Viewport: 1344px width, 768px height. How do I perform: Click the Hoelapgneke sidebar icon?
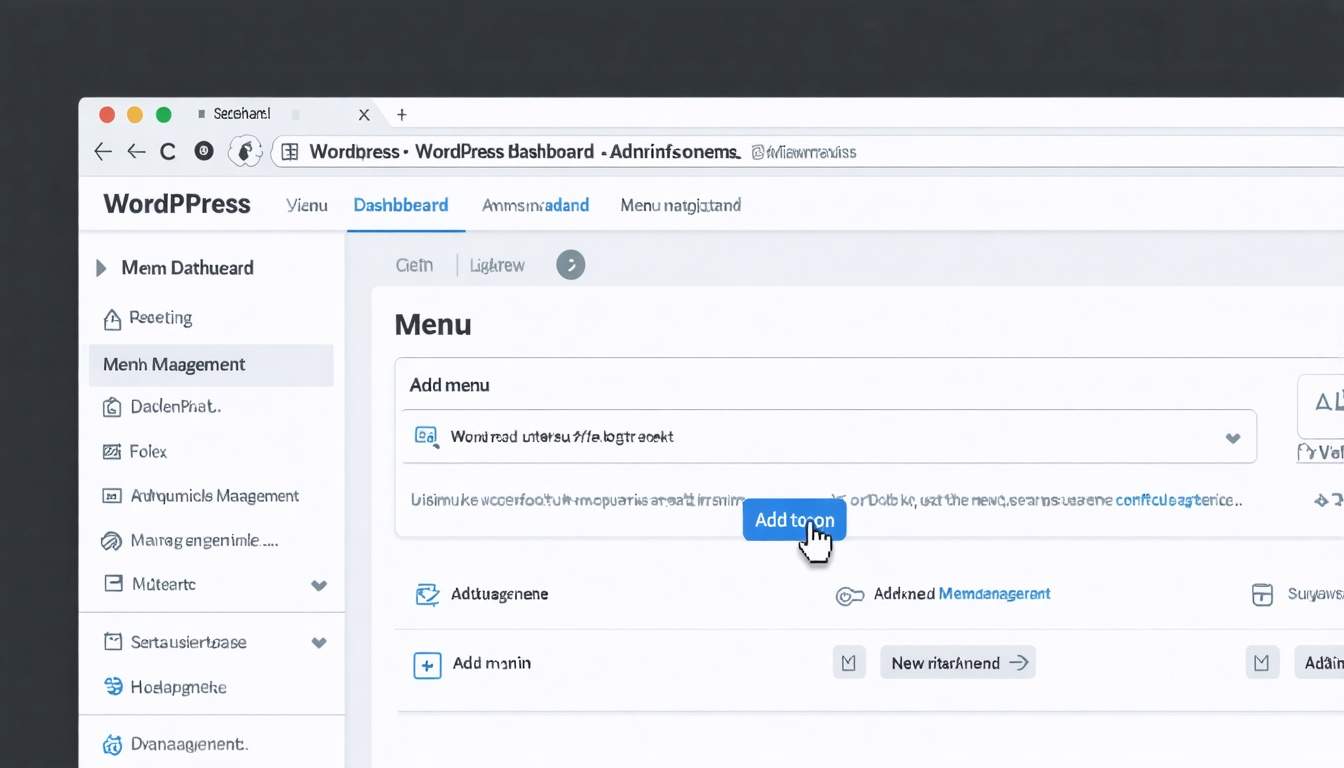113,687
